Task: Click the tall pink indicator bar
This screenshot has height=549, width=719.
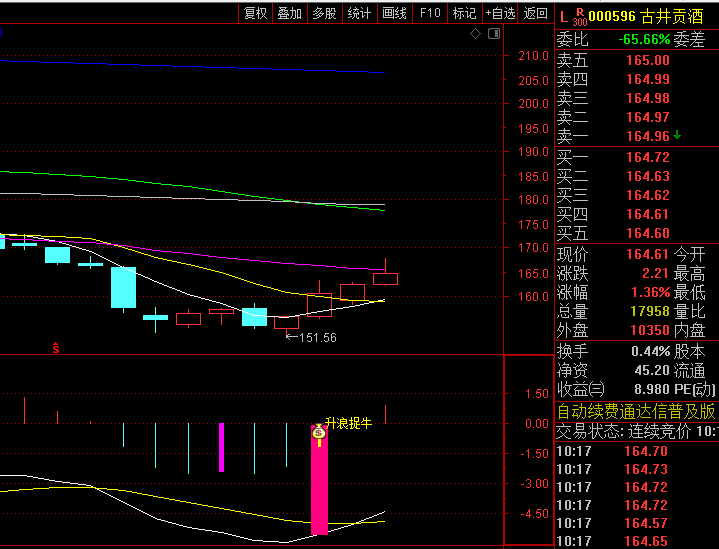Action: [319, 480]
